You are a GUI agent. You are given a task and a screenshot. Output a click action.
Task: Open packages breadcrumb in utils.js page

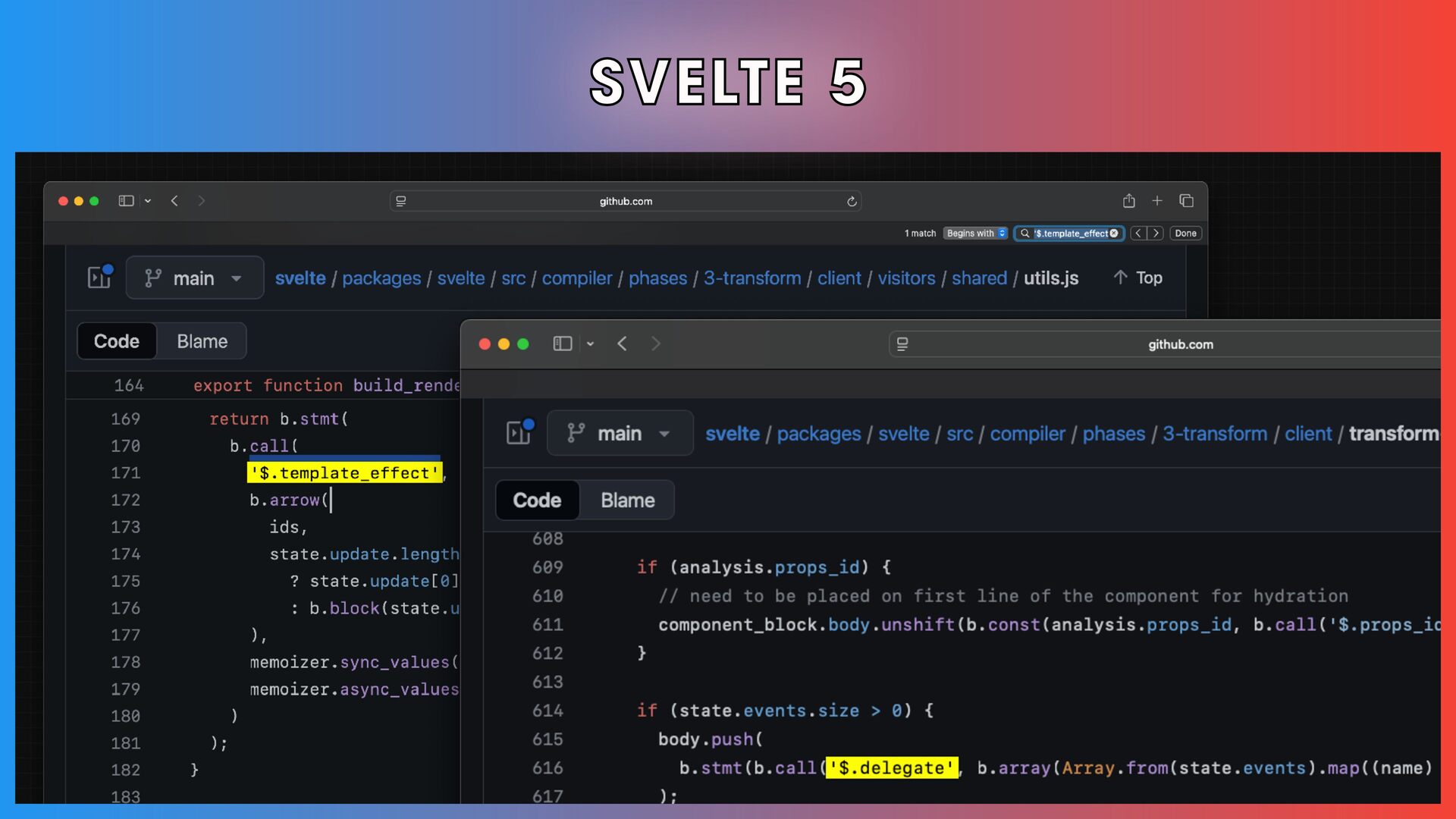click(381, 278)
